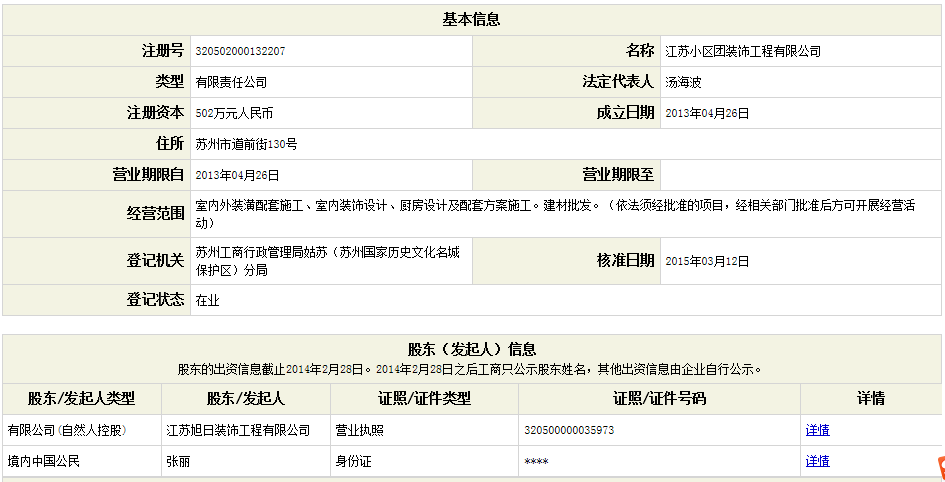
Task: Click the 营业执照 certificate type cell
Action: [361, 431]
